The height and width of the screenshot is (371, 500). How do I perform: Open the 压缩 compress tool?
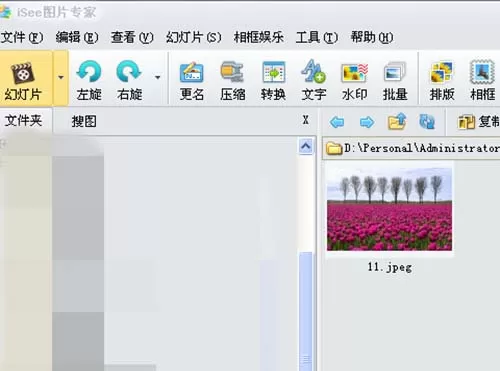click(x=232, y=81)
